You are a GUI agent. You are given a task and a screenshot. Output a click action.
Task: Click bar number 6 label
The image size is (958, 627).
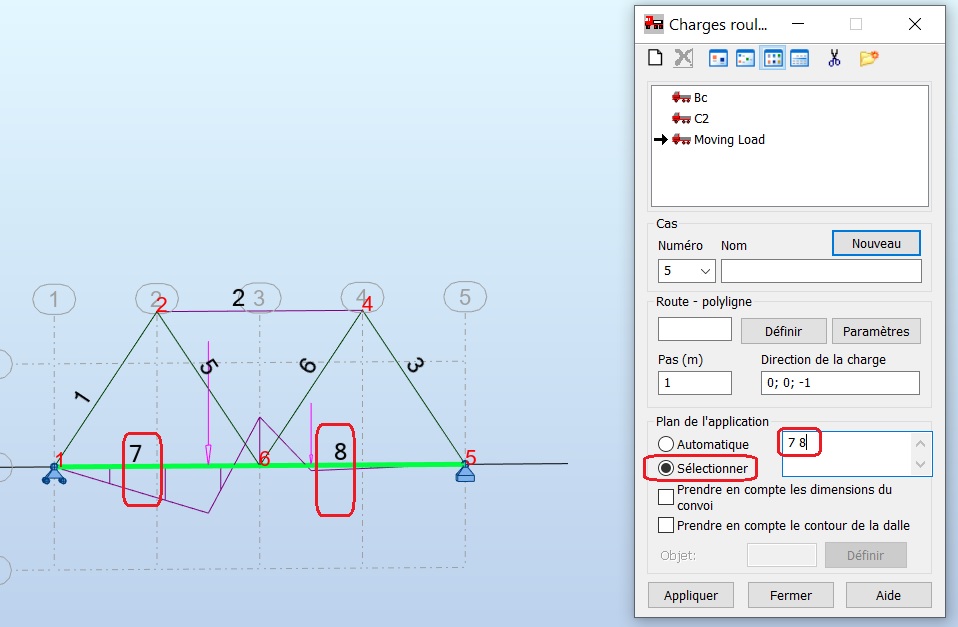(307, 365)
